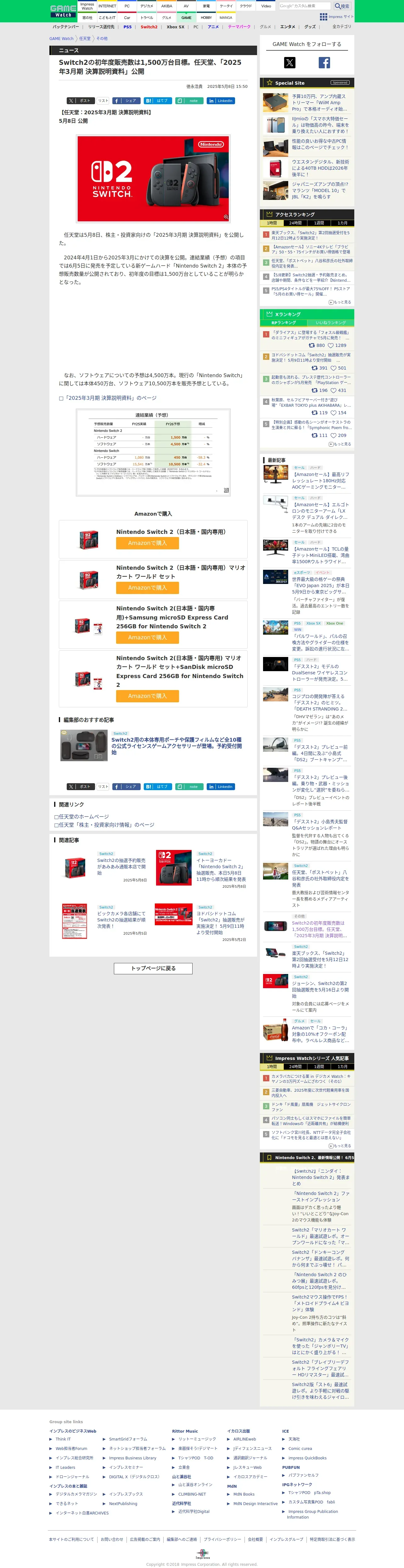
Task: Click もっと見る under Xランキング
Action: click(x=340, y=444)
